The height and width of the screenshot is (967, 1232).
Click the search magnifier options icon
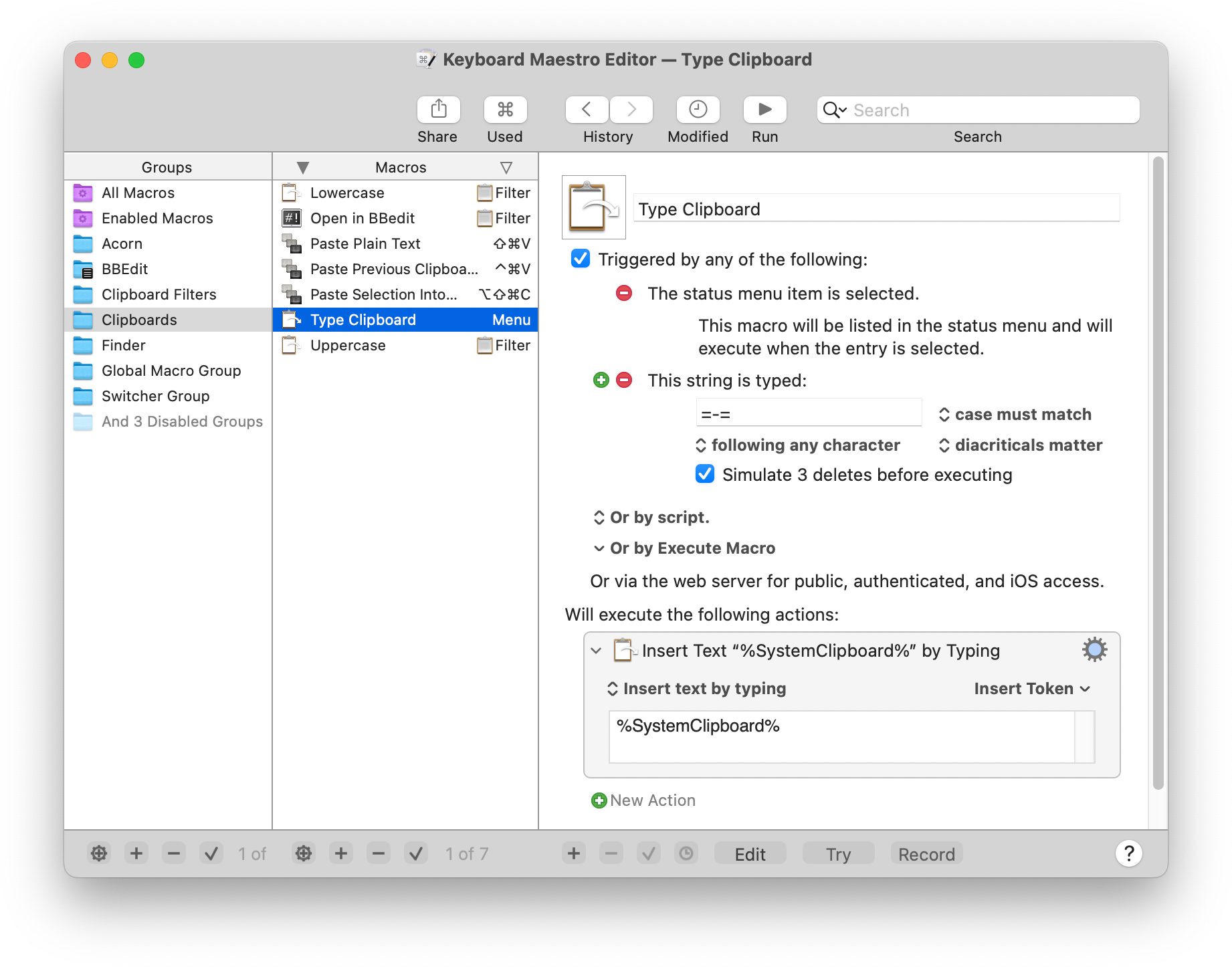835,110
